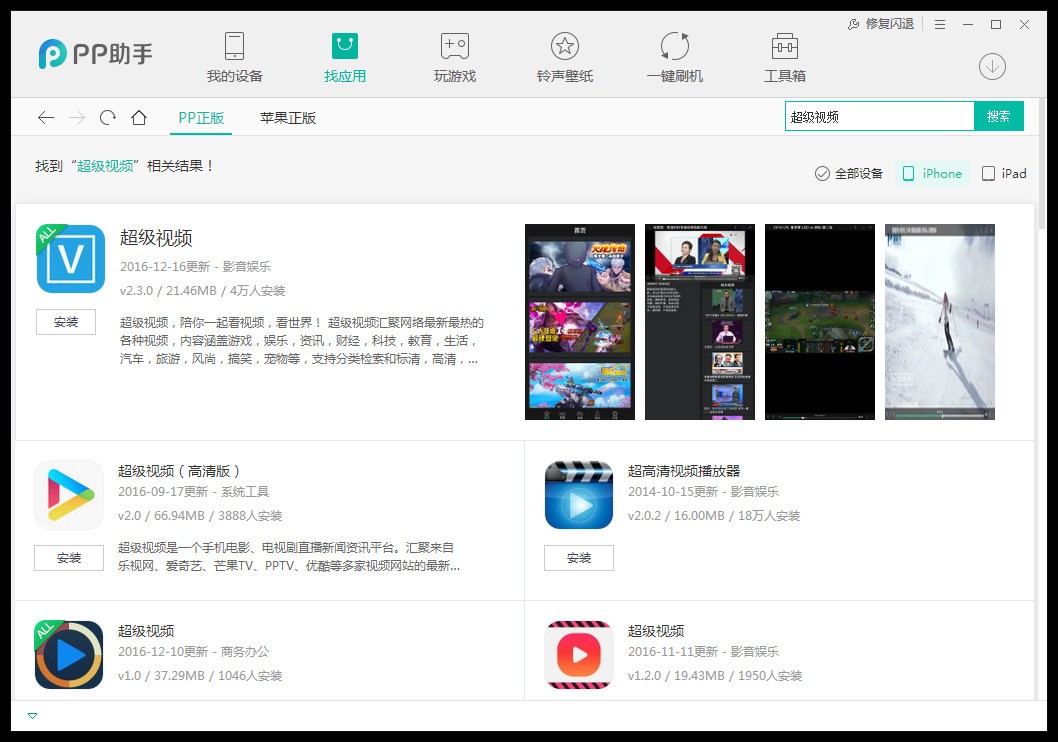Click the results page vertical scrollbar
Screen dimensions: 1058x742
tap(1042, 162)
